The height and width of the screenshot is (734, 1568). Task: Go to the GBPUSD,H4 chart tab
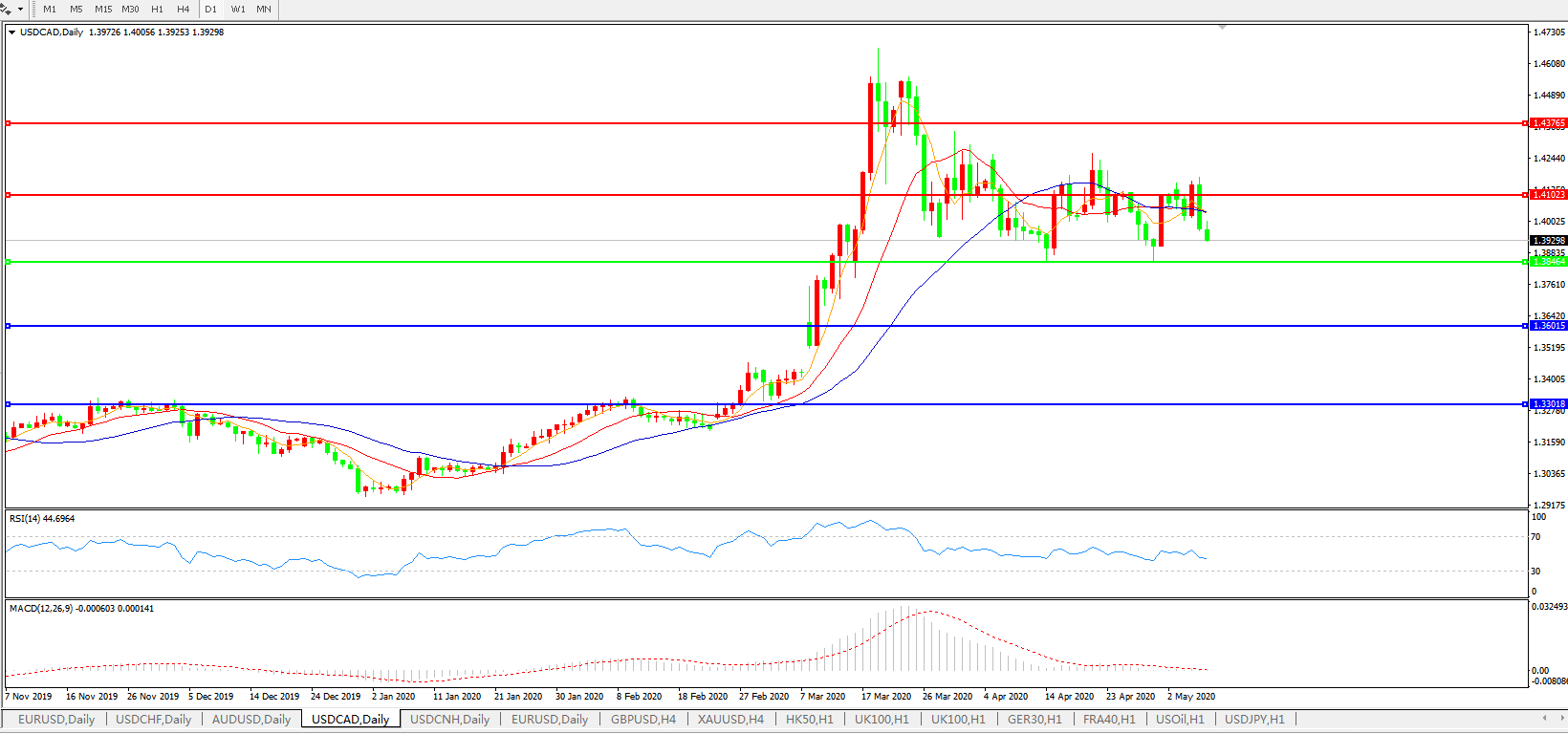click(643, 720)
